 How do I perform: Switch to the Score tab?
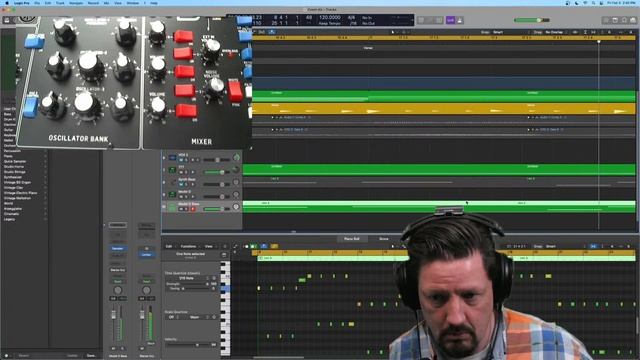[384, 239]
